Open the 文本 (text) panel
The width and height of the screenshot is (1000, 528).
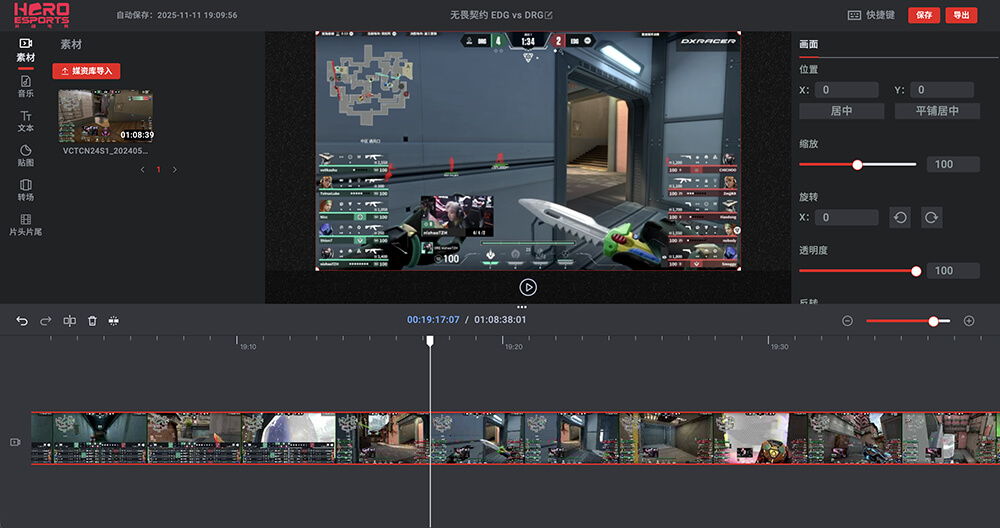coord(25,121)
